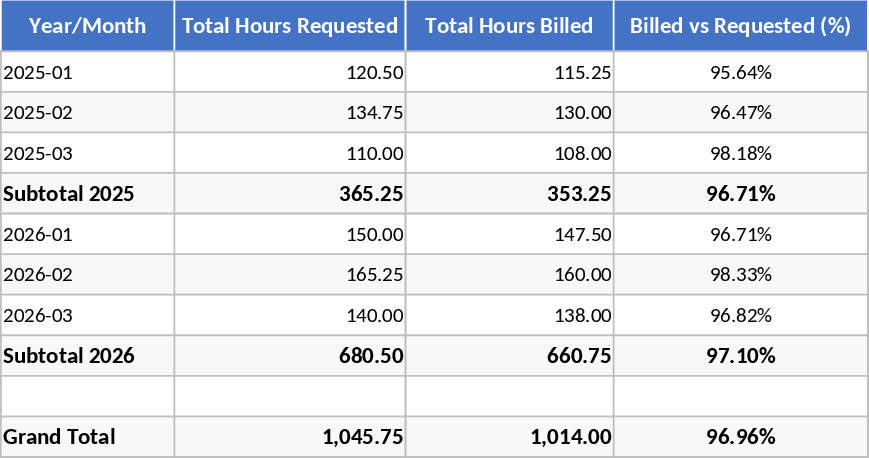Select the 96.96% grand total percentage
This screenshot has height=458, width=869.
[741, 437]
